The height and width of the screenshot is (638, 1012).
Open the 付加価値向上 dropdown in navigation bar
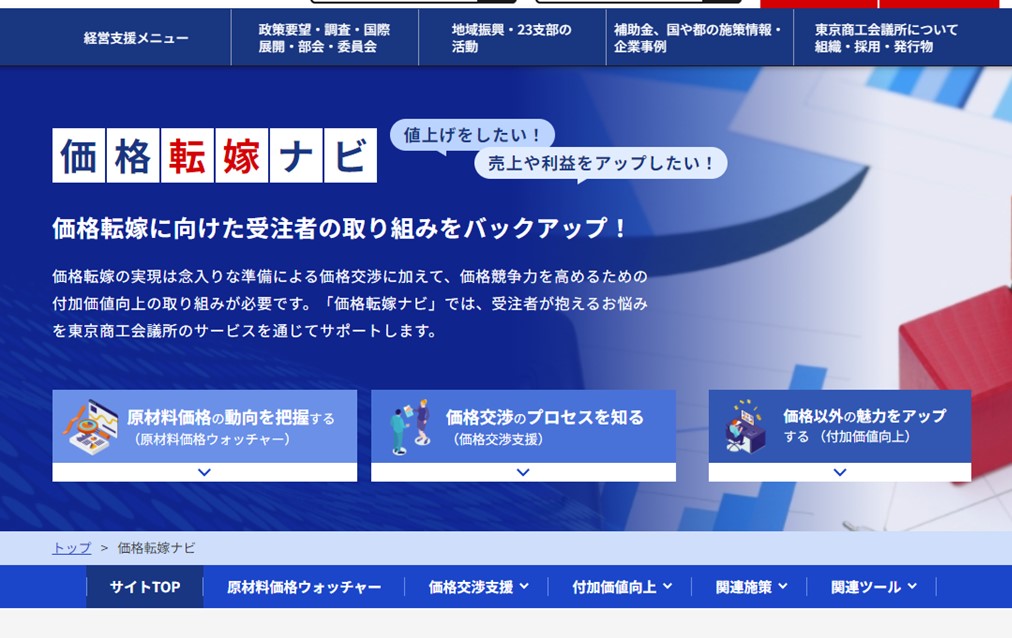pos(622,587)
